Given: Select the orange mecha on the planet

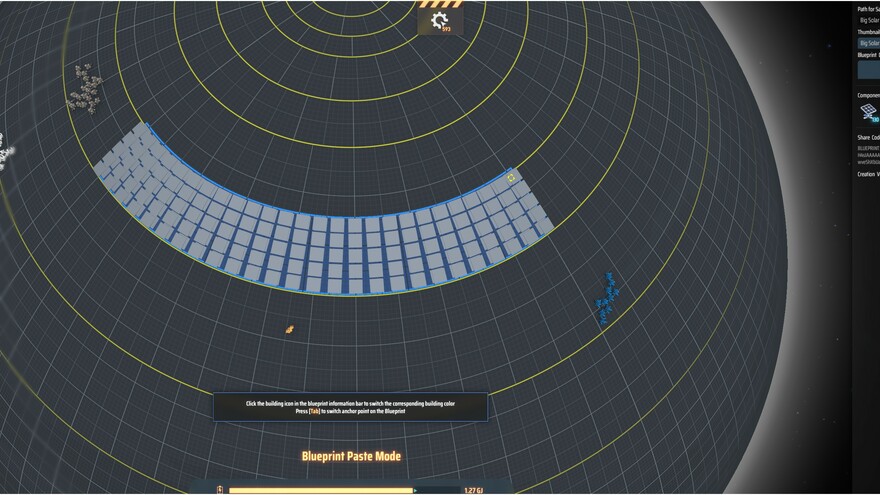Looking at the screenshot, I should pyautogui.click(x=290, y=328).
